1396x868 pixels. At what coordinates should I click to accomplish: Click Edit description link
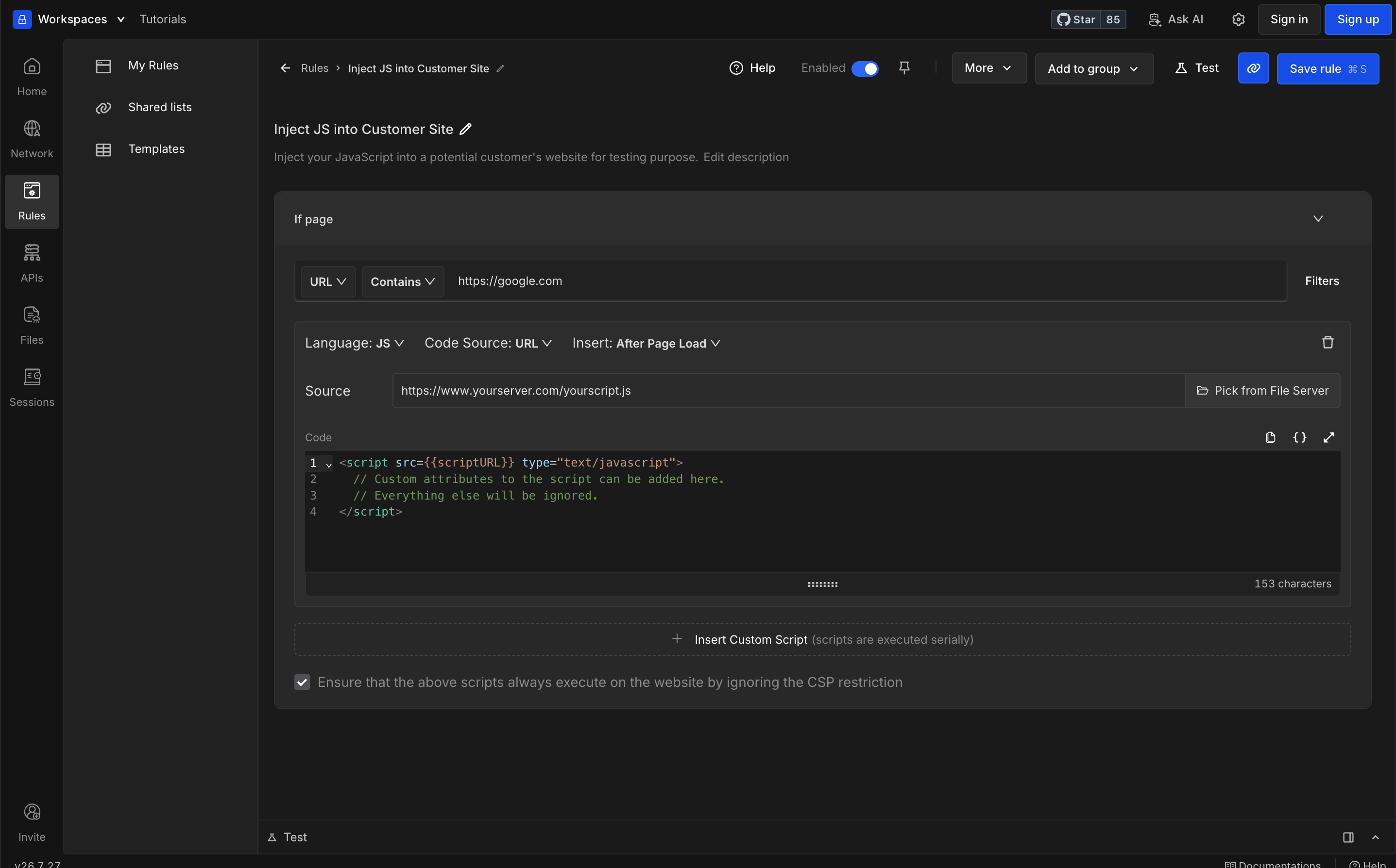click(746, 157)
